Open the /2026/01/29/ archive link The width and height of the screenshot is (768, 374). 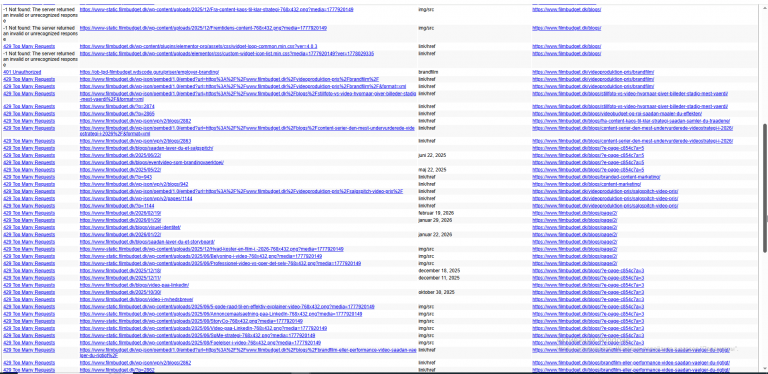pyautogui.click(x=120, y=220)
